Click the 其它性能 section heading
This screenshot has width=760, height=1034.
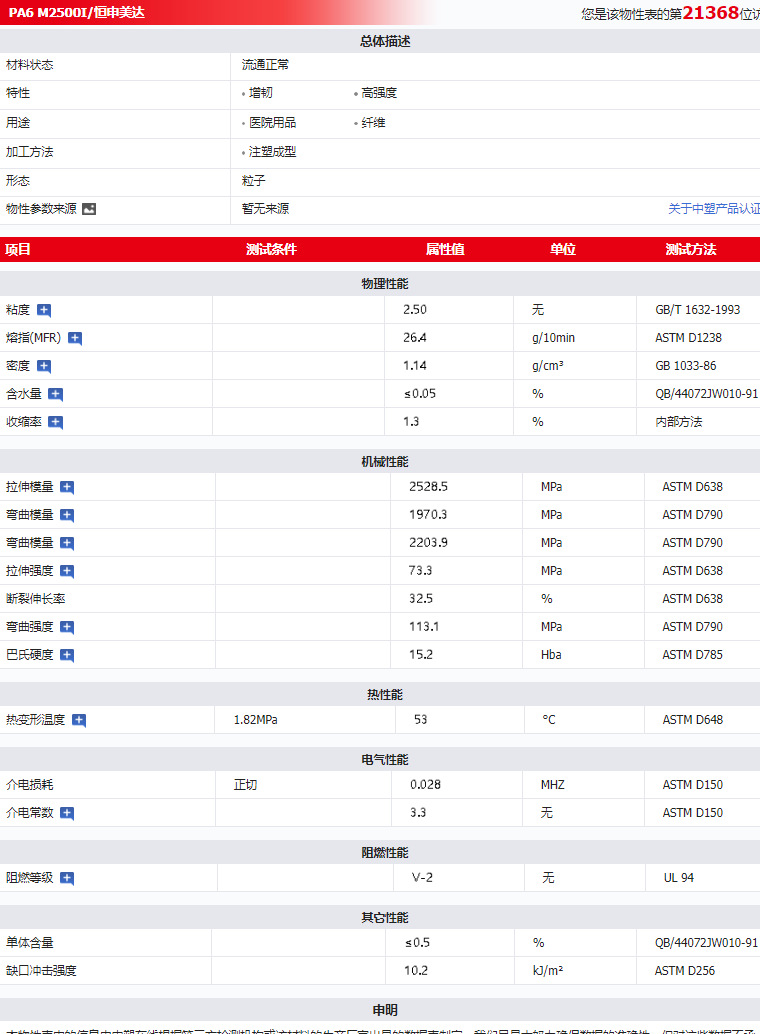point(385,918)
